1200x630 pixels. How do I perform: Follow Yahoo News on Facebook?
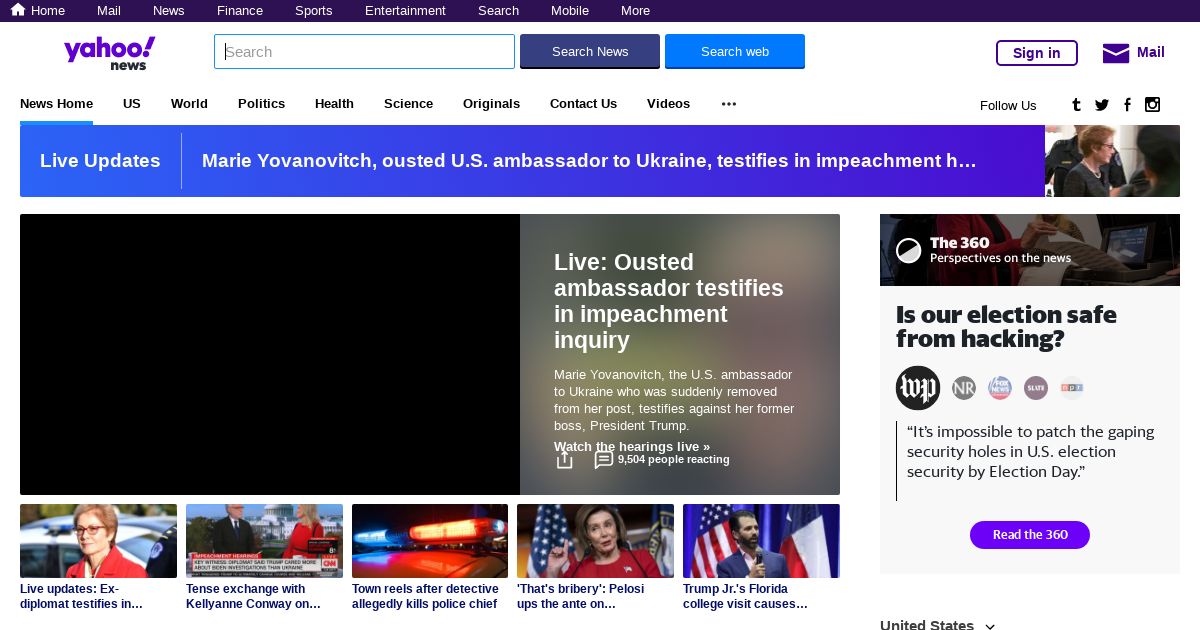pyautogui.click(x=1127, y=105)
